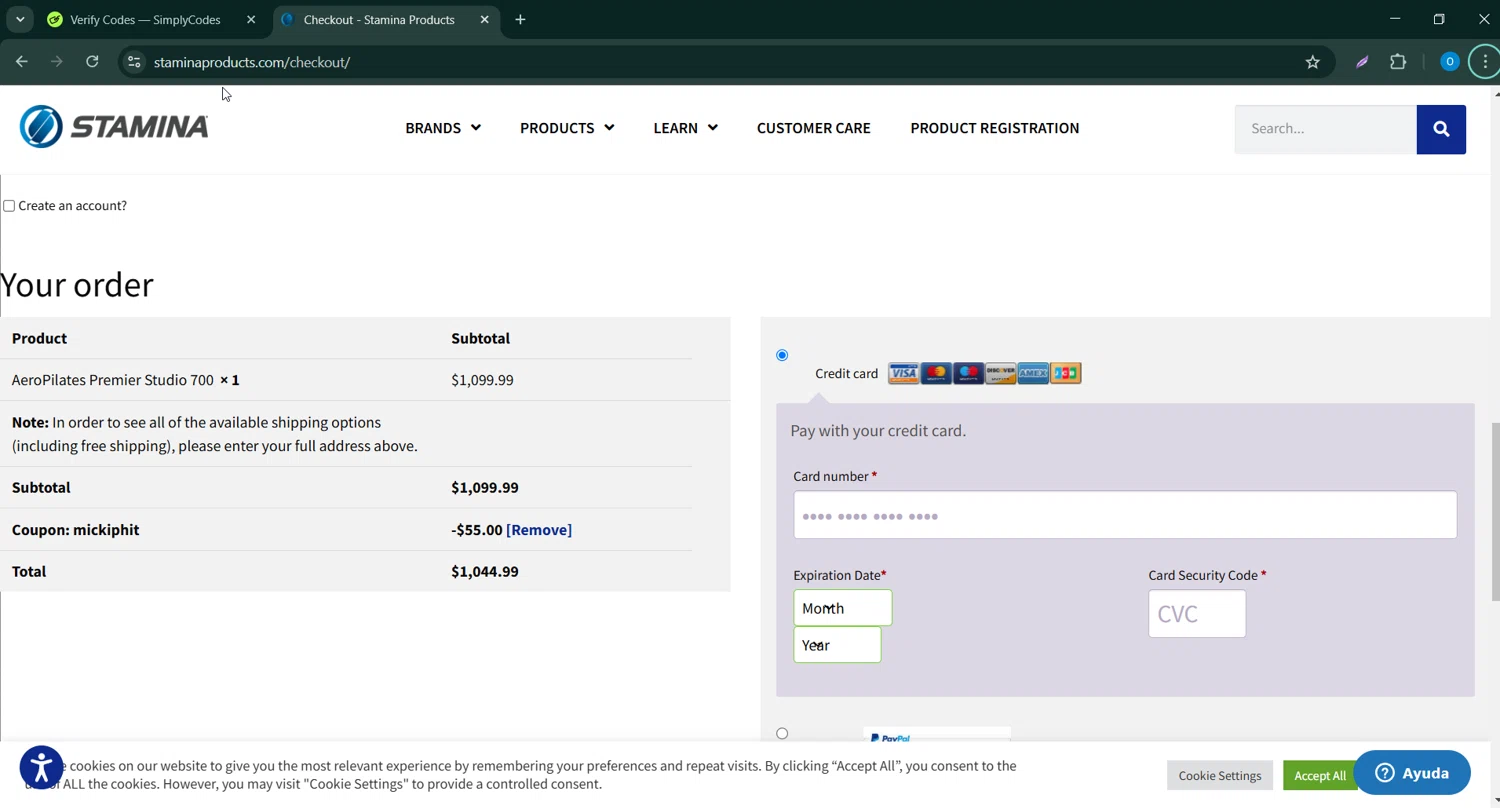Screen dimensions: 1500x808
Task: Open the tab search dropdown arrow
Action: coord(20,19)
